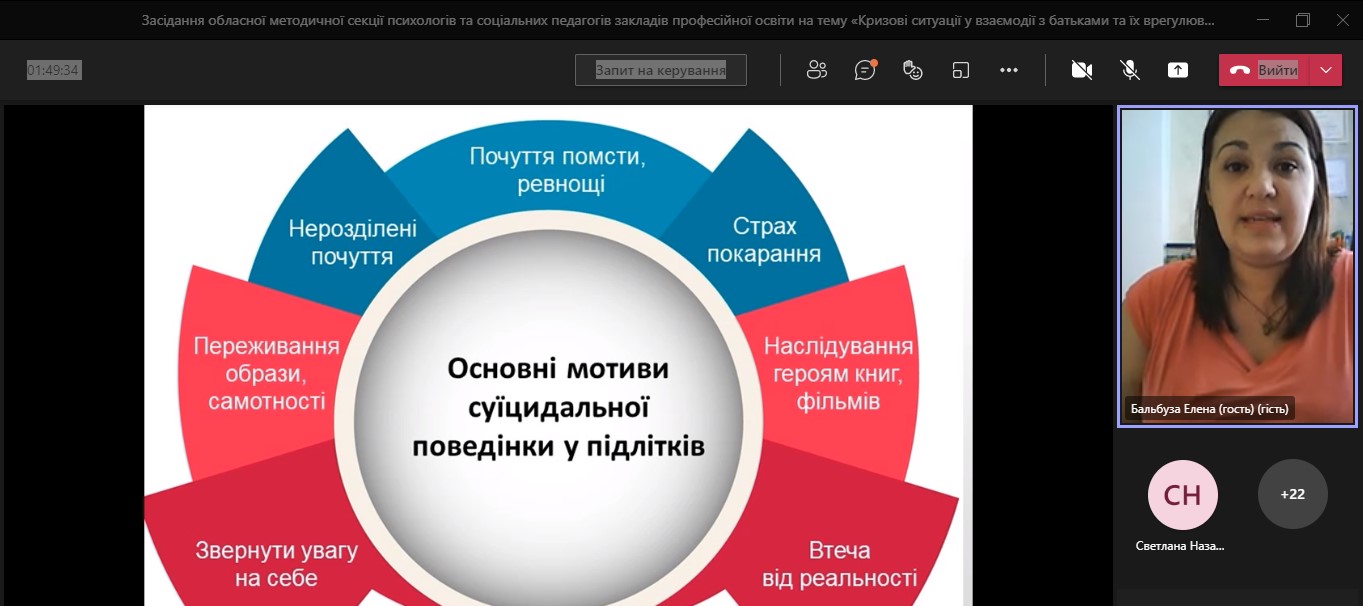Image resolution: width=1363 pixels, height=606 pixels.
Task: Open the More actions ellipsis menu
Action: tap(1009, 70)
